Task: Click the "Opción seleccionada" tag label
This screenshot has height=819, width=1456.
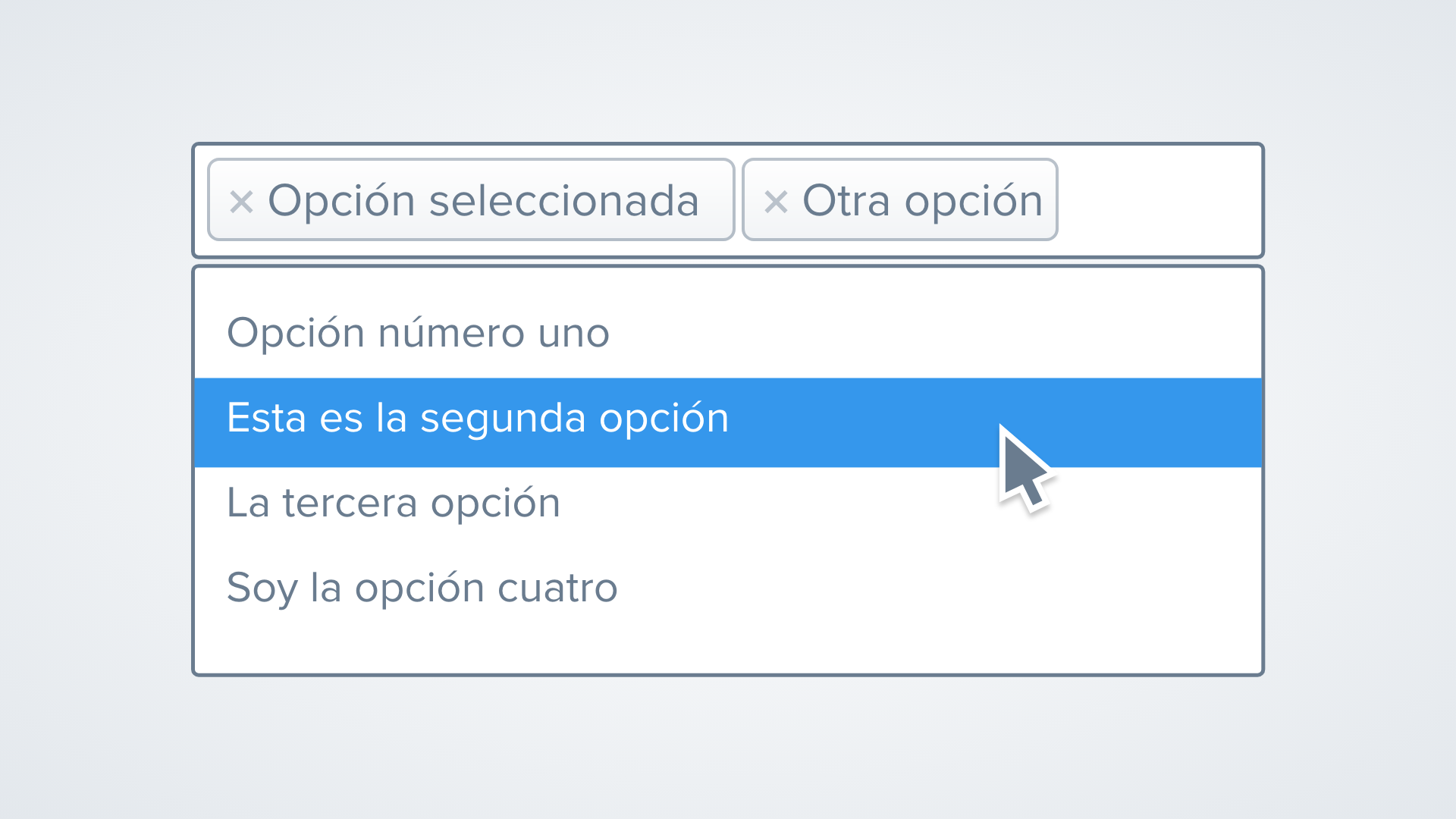Action: tap(483, 200)
